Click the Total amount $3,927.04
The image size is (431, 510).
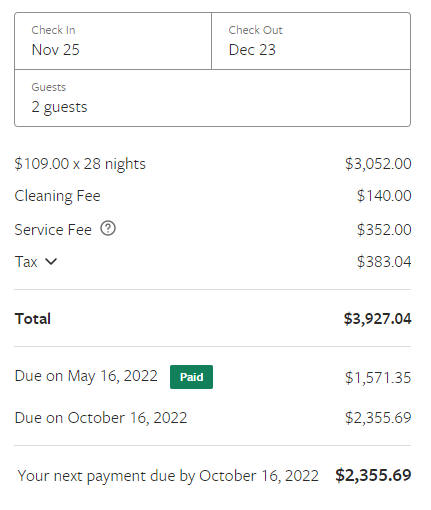pos(378,319)
